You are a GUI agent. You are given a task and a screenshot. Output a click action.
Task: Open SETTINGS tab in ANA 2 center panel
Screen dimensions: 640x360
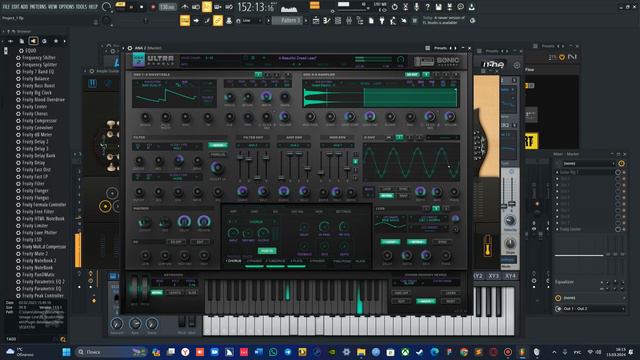(x=344, y=212)
